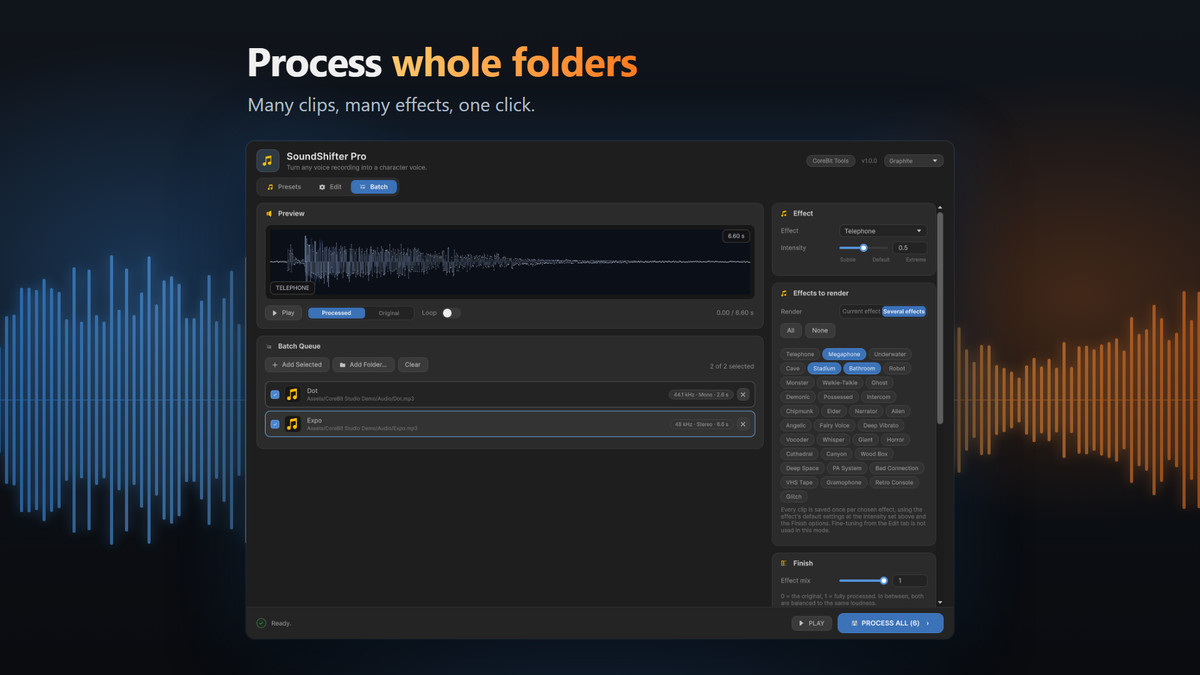Click the PLAY button in bottom bar

pyautogui.click(x=811, y=623)
